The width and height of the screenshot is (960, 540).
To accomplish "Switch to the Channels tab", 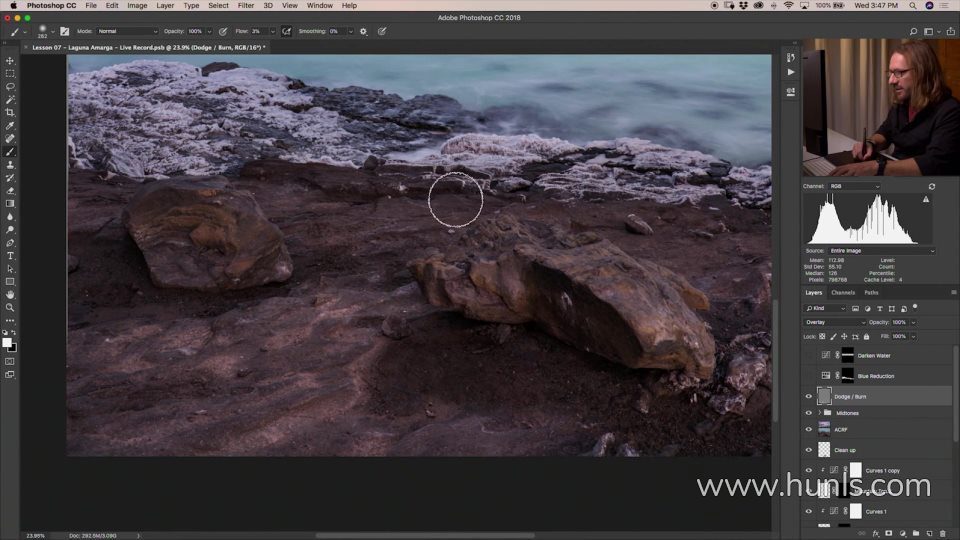I will point(843,293).
